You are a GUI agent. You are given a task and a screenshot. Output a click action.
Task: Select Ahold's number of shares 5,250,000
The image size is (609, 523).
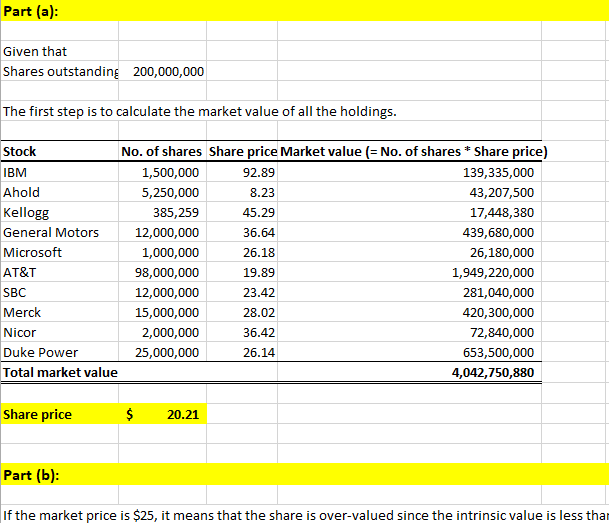click(170, 192)
